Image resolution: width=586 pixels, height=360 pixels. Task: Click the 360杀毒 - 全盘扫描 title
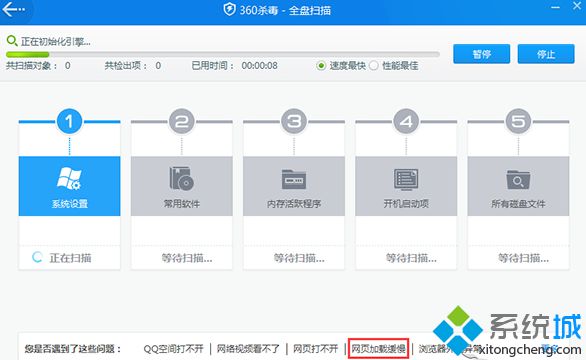click(285, 10)
